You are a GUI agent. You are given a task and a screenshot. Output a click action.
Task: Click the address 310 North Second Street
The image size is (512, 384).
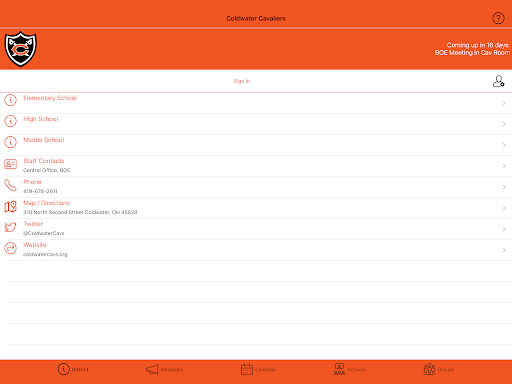tap(80, 212)
